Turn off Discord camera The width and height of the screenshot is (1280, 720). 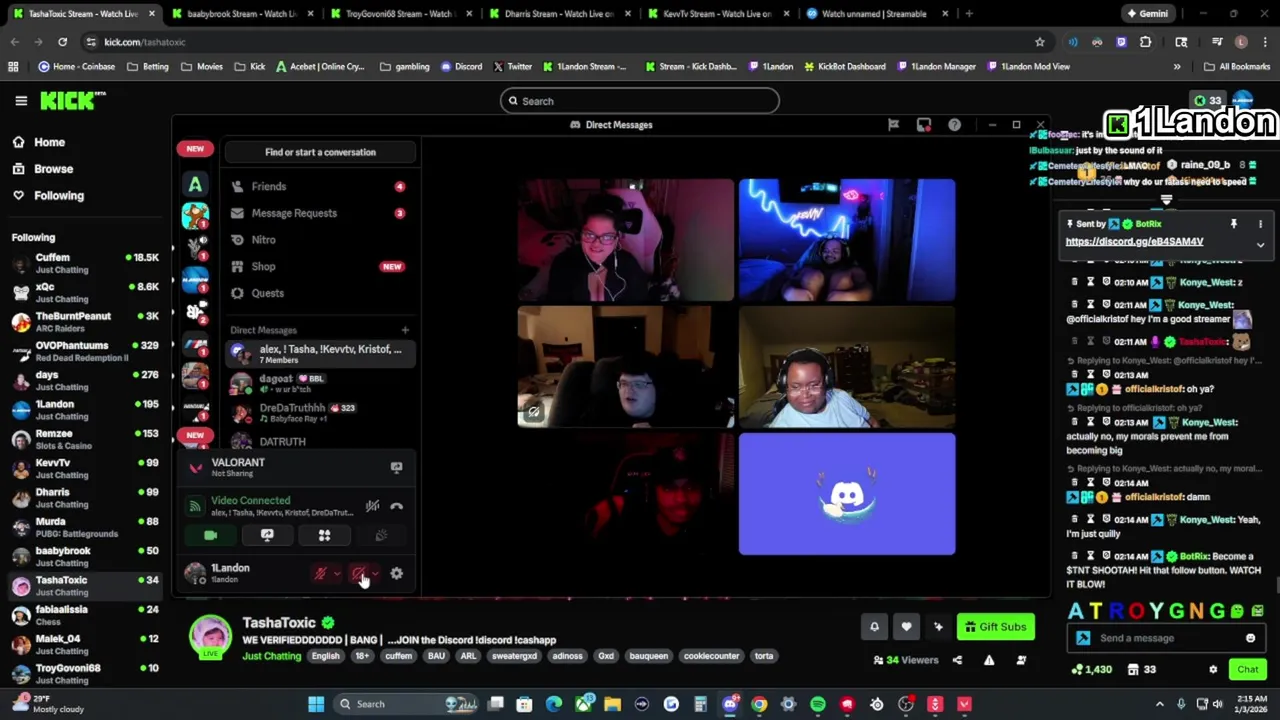click(211, 536)
